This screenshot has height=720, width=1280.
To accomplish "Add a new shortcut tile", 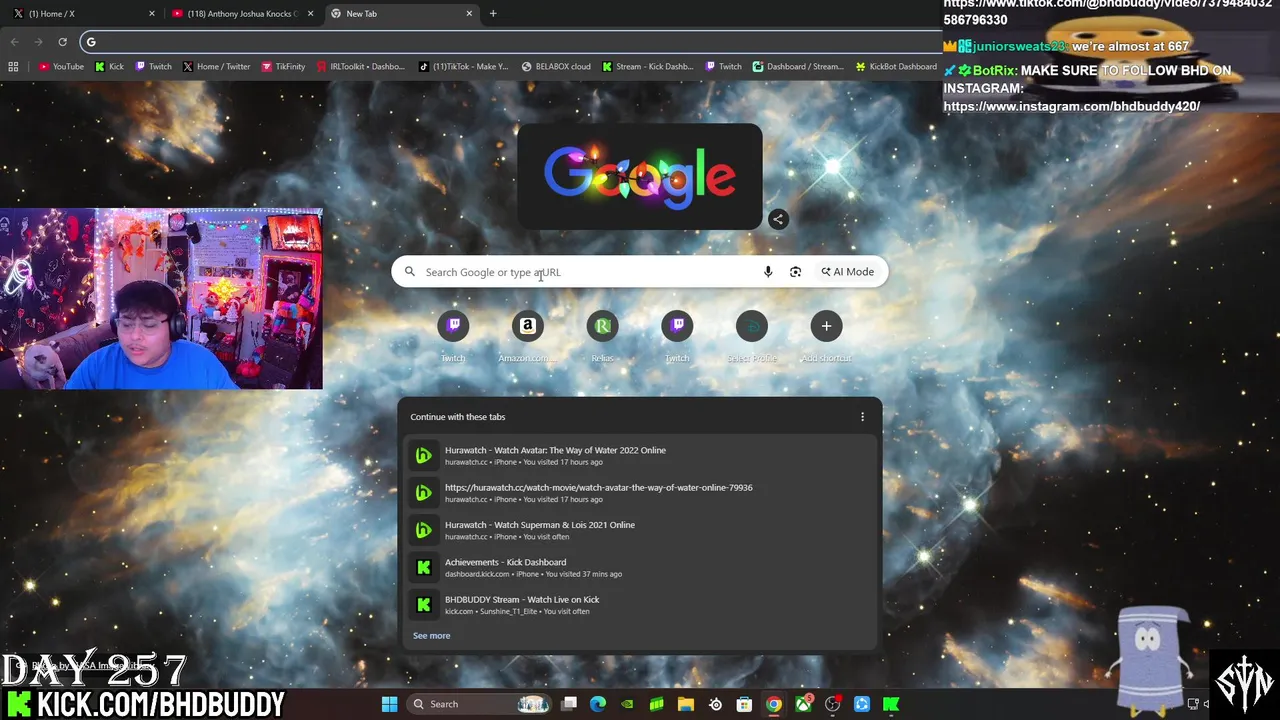I will click(826, 335).
